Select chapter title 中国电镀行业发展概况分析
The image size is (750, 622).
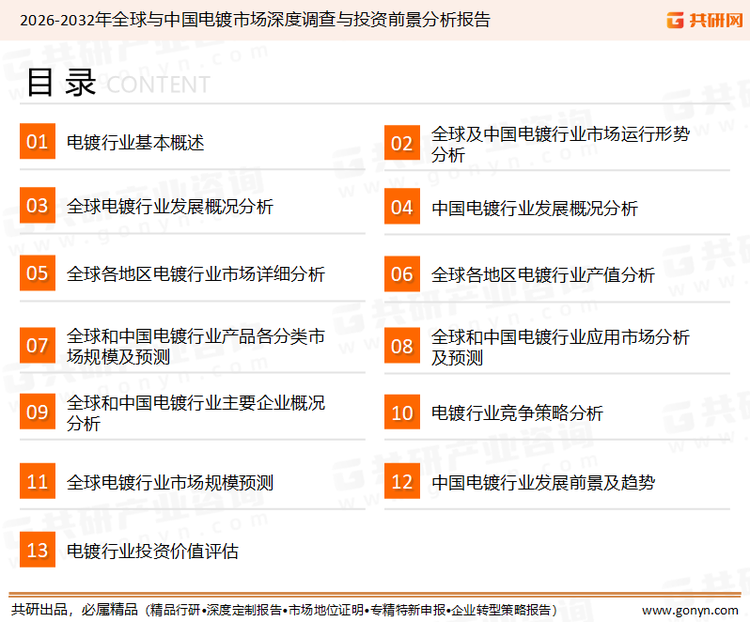(x=534, y=208)
